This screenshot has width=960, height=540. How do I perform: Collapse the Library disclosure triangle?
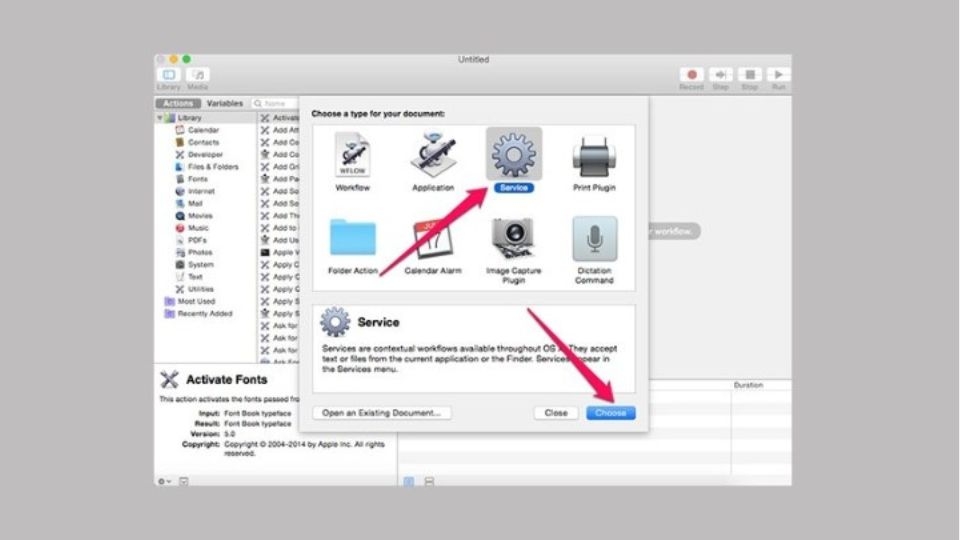point(160,118)
